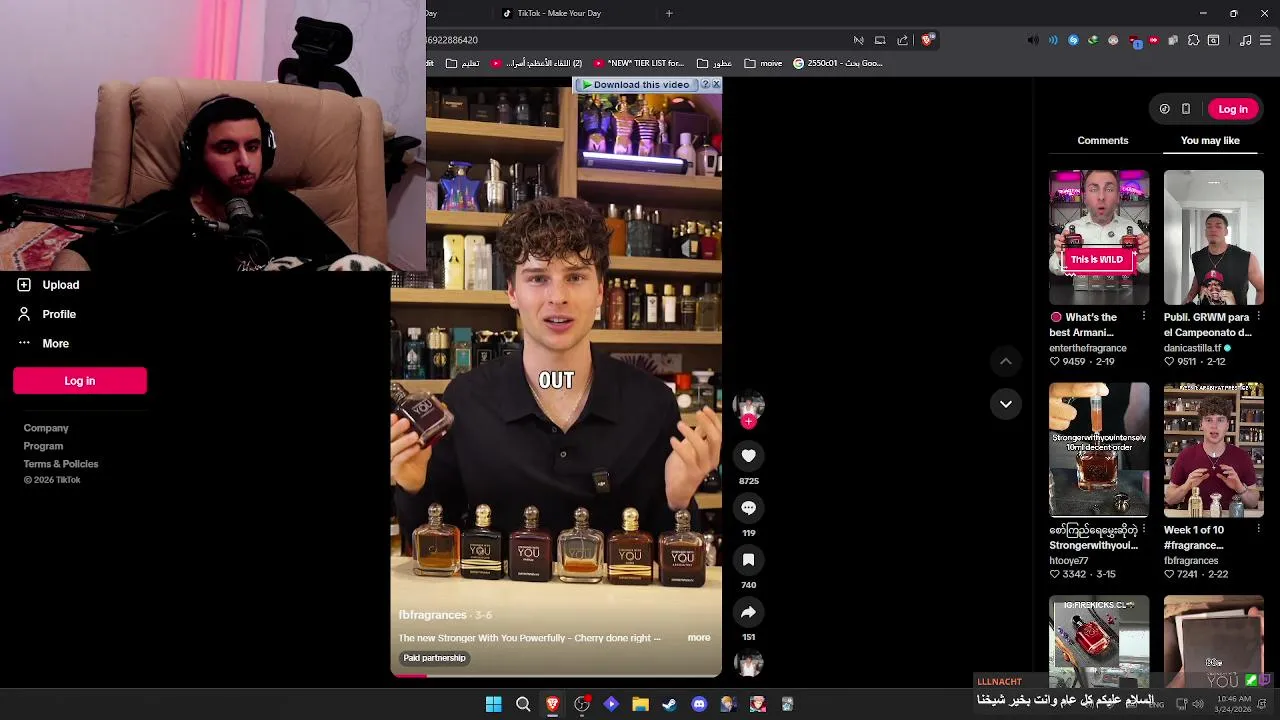The image size is (1280, 720).
Task: Open danicastilla.tf GRWM video thumbnail
Action: tap(1214, 237)
